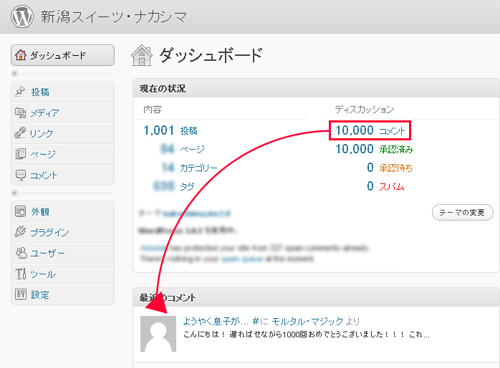This screenshot has width=500, height=368.
Task: Click the tools icon beside ツール
Action: point(20,273)
